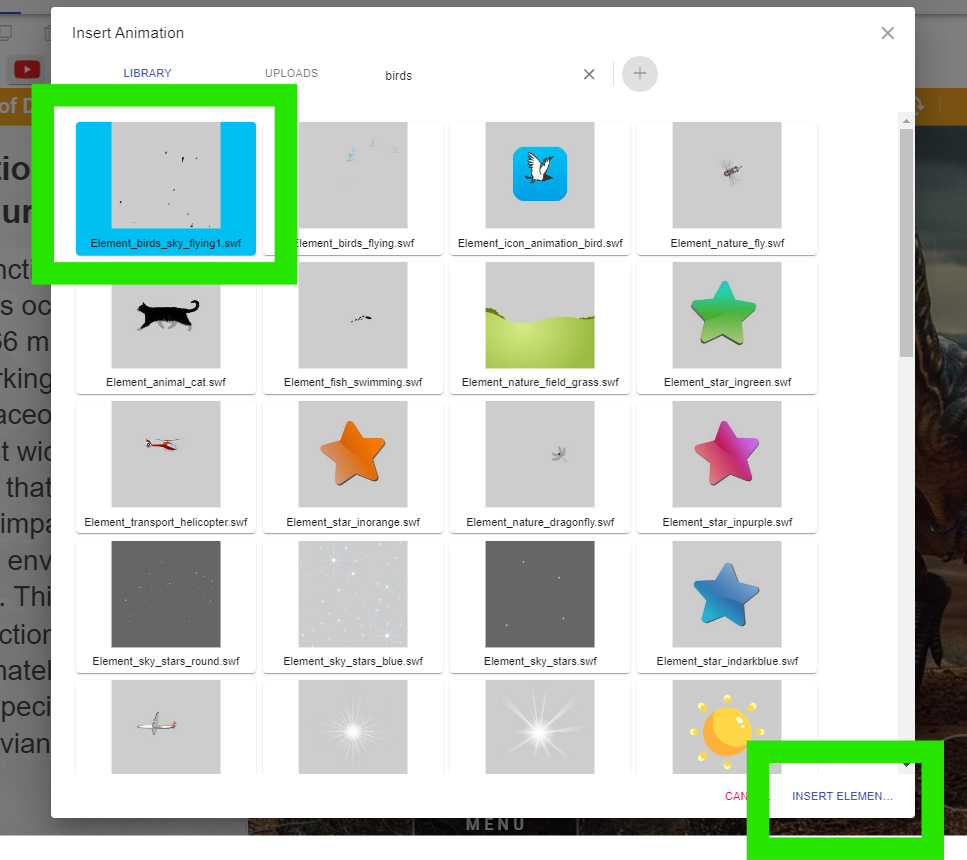
Task: Select the yellow sun animation thumbnail
Action: point(726,726)
